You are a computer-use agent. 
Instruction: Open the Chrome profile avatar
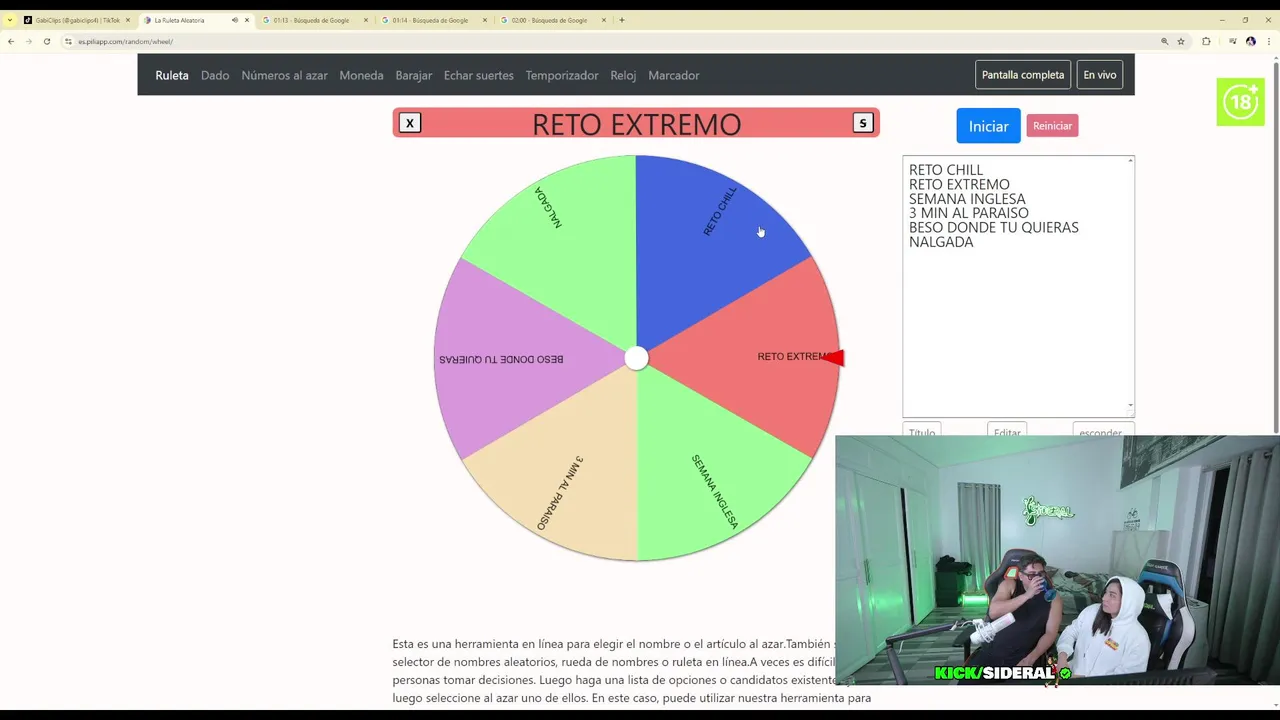(x=1250, y=41)
